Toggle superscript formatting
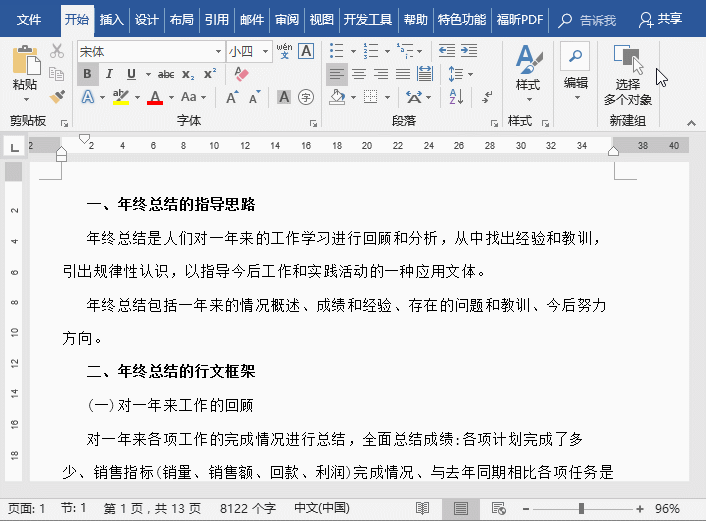 (x=210, y=74)
